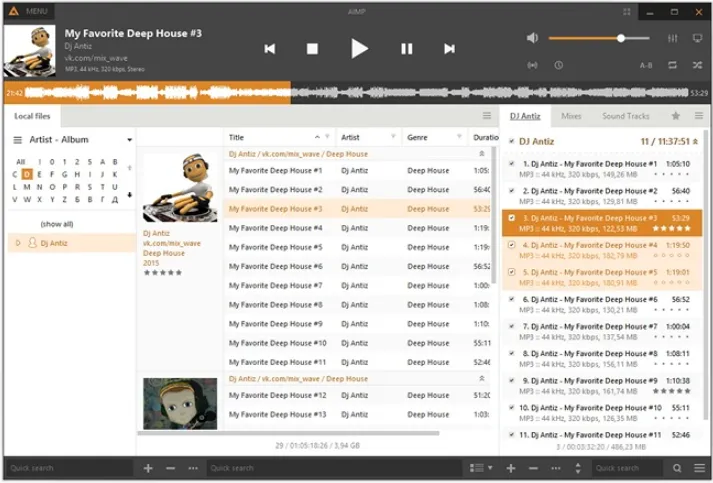Uncheck track 5 My Favorite Deep House #5
Viewport: 713px width, 483px height.
point(512,272)
